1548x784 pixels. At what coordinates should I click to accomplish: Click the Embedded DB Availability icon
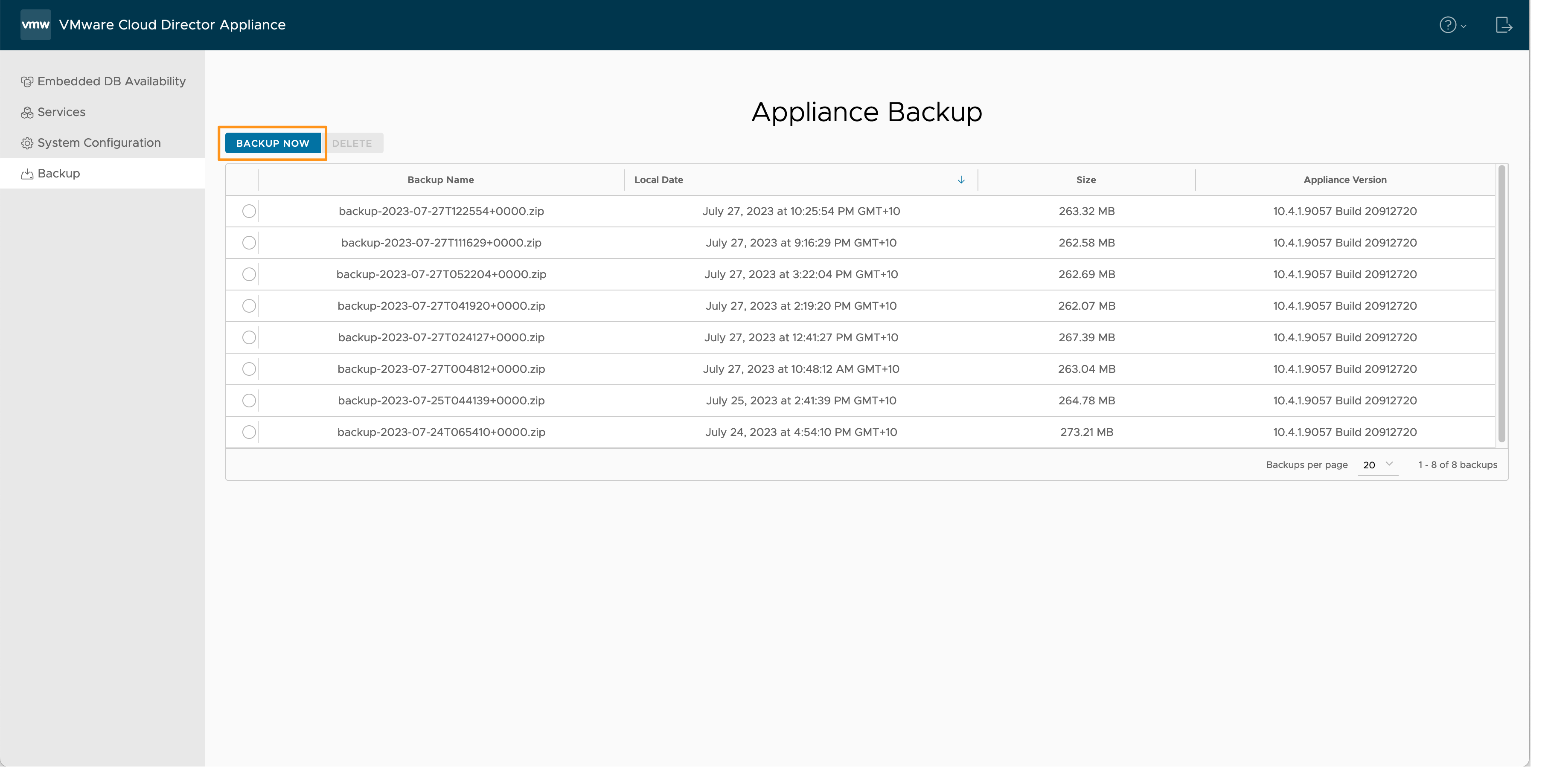27,82
